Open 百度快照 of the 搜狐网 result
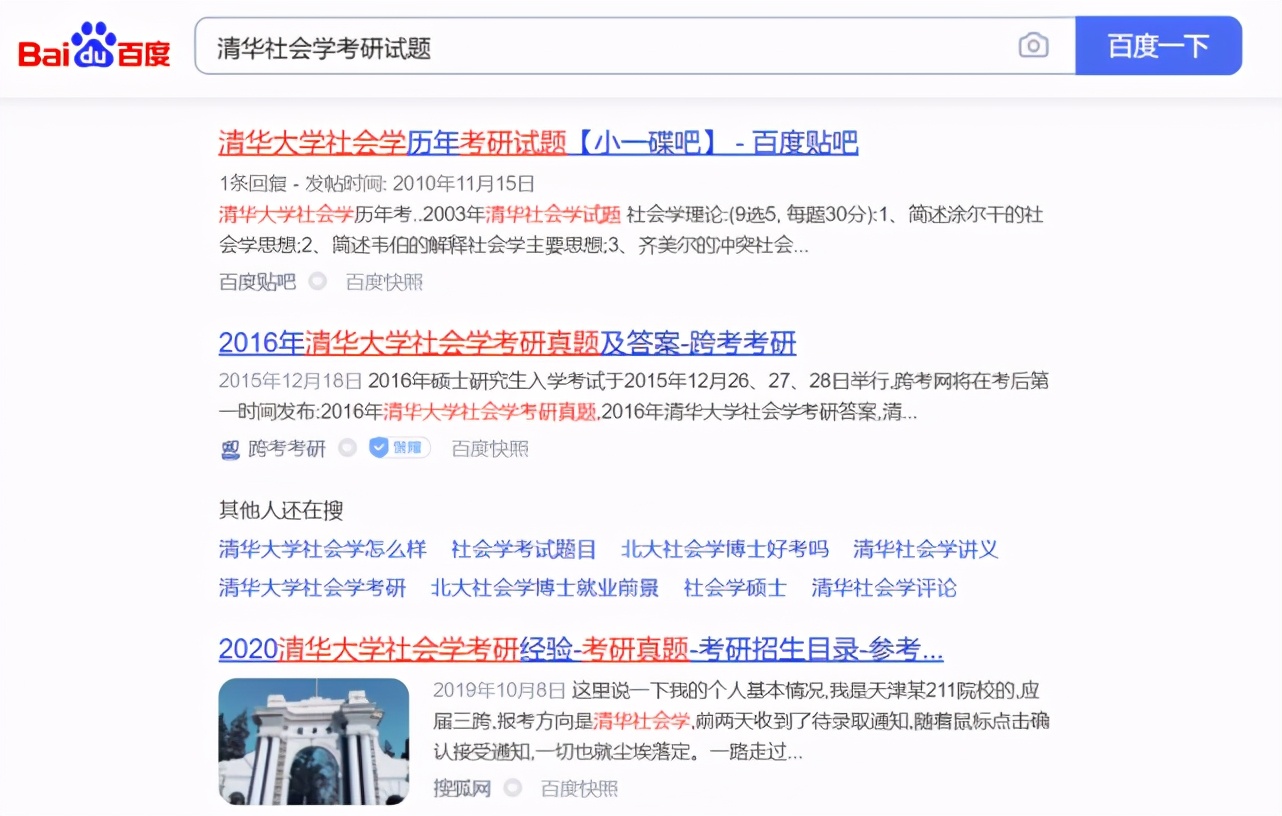The image size is (1282, 816). (x=579, y=789)
